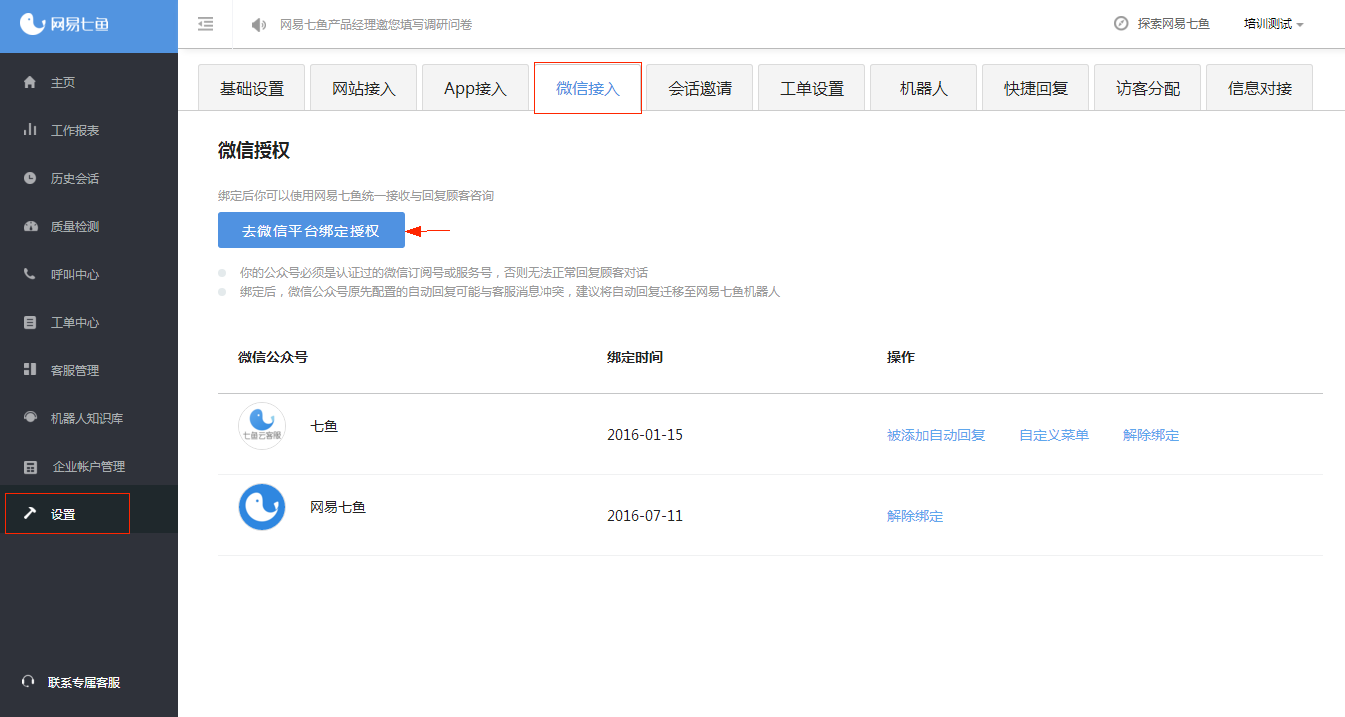Viewport: 1345px width, 717px height.
Task: Open 工作报表 via its bar chart icon
Action: (30, 130)
